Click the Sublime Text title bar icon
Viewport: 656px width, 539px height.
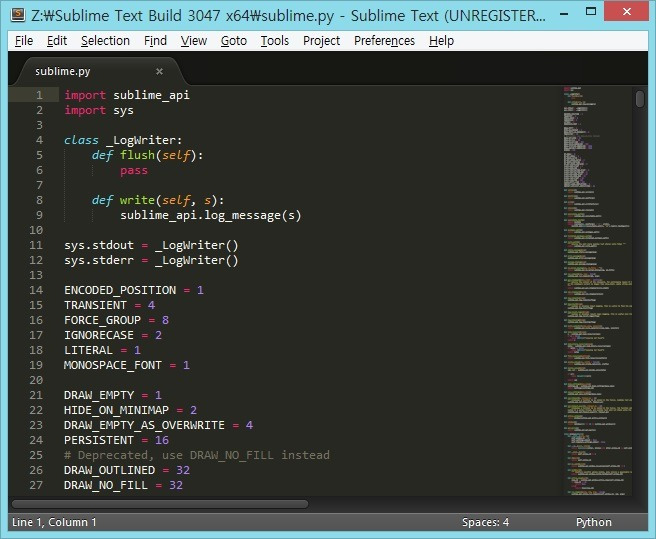tap(18, 15)
